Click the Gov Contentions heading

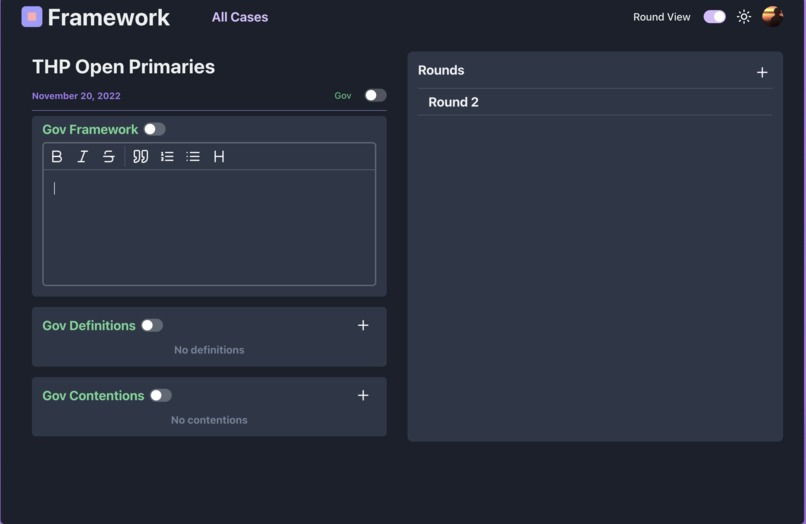point(93,395)
